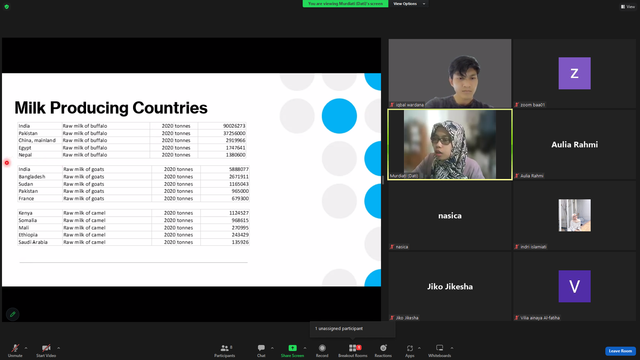Image resolution: width=640 pixels, height=360 pixels.
Task: Click the annotation pencil icon on the shared screen
Action: coord(13,314)
